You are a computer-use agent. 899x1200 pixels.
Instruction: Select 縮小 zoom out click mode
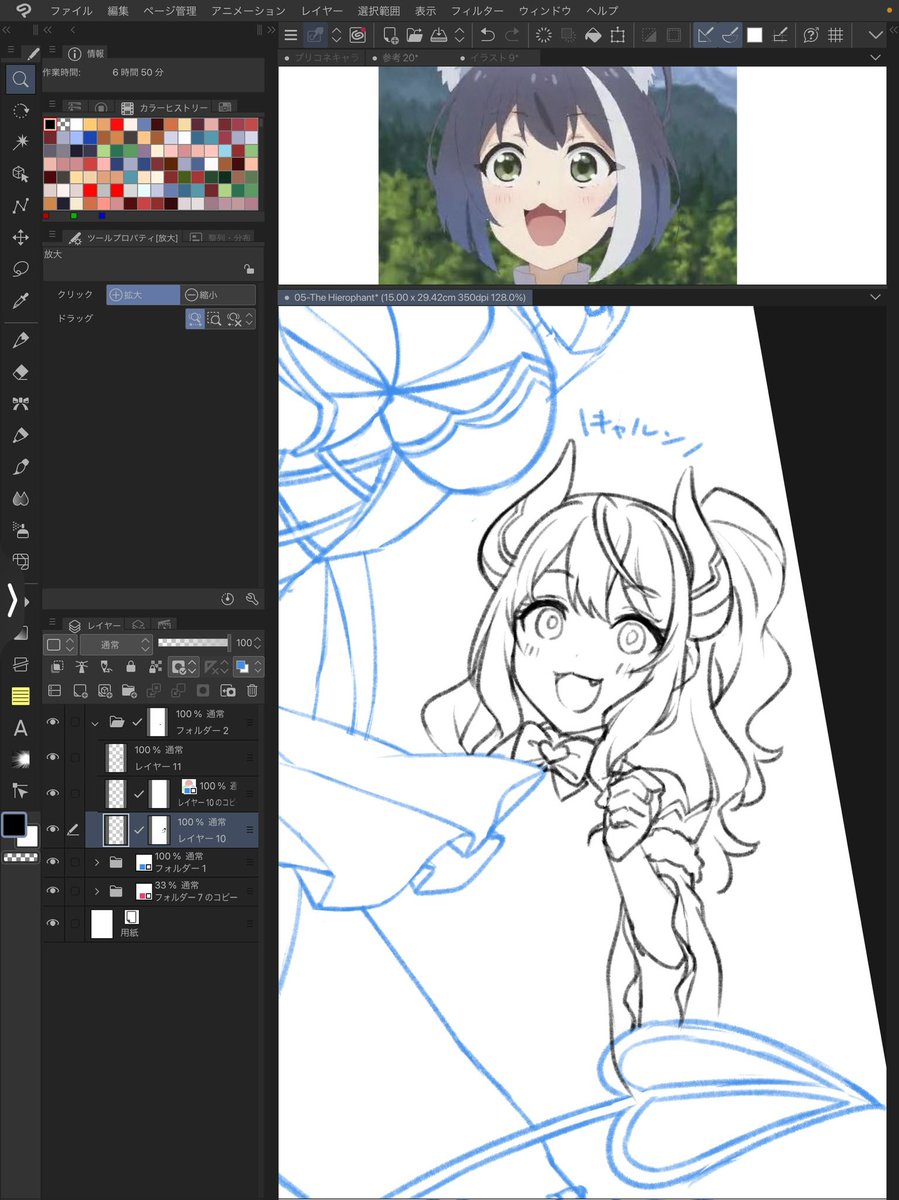(217, 295)
